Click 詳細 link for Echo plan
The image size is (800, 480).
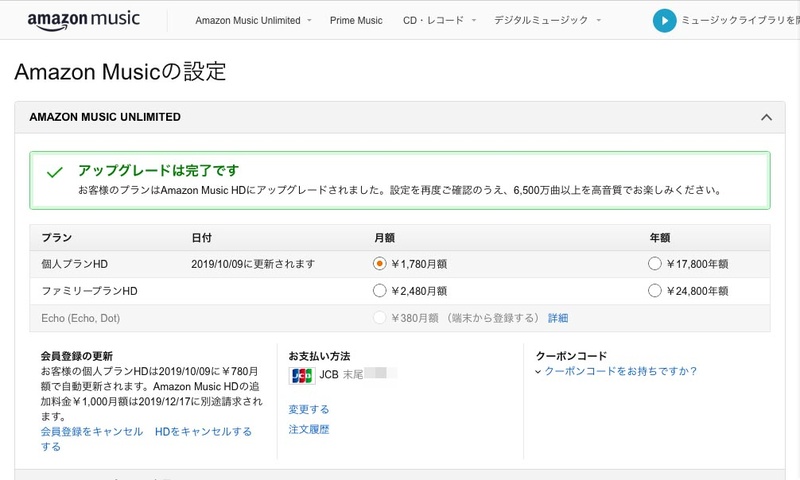(558, 318)
